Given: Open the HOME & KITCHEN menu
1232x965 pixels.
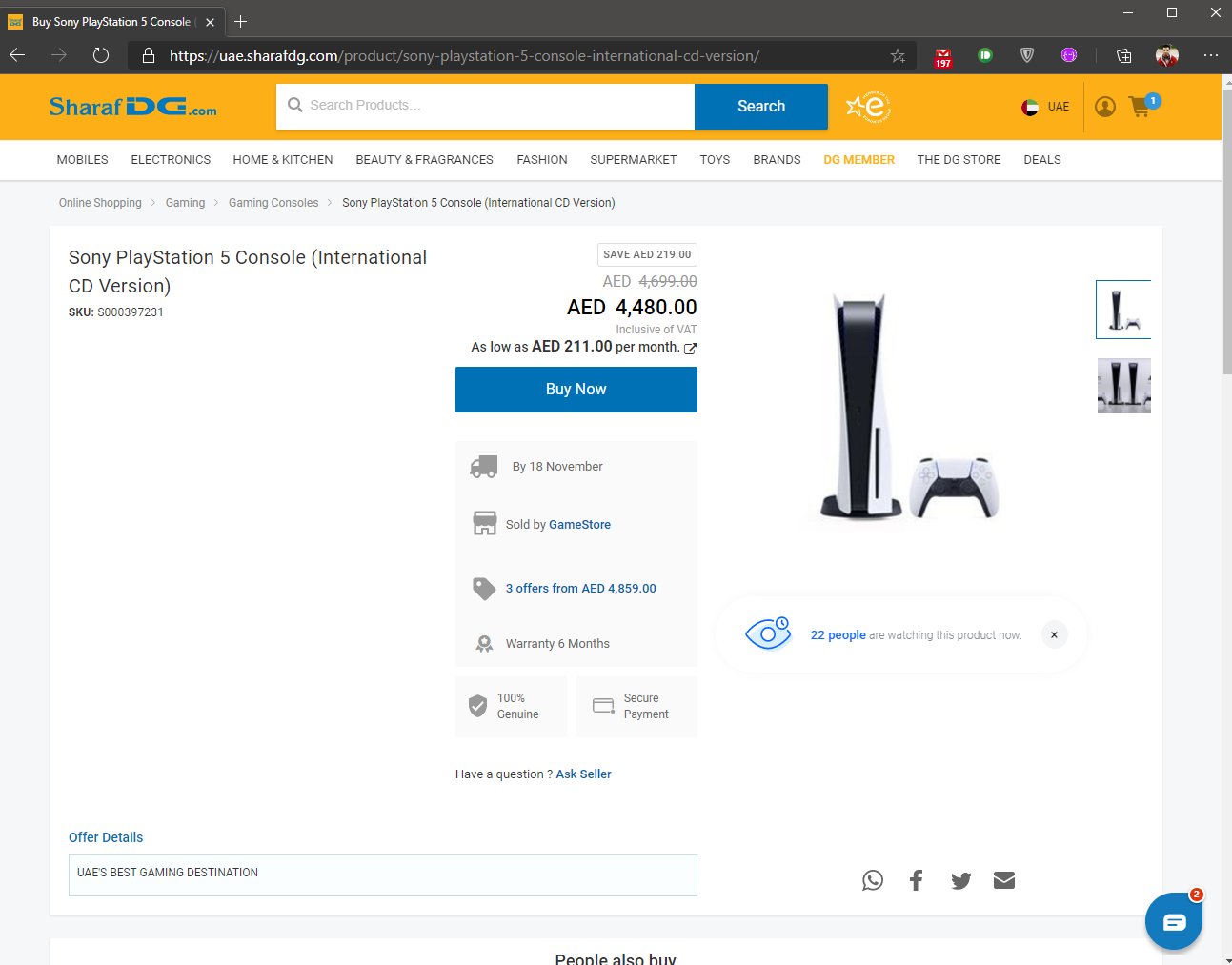Looking at the screenshot, I should tap(283, 160).
